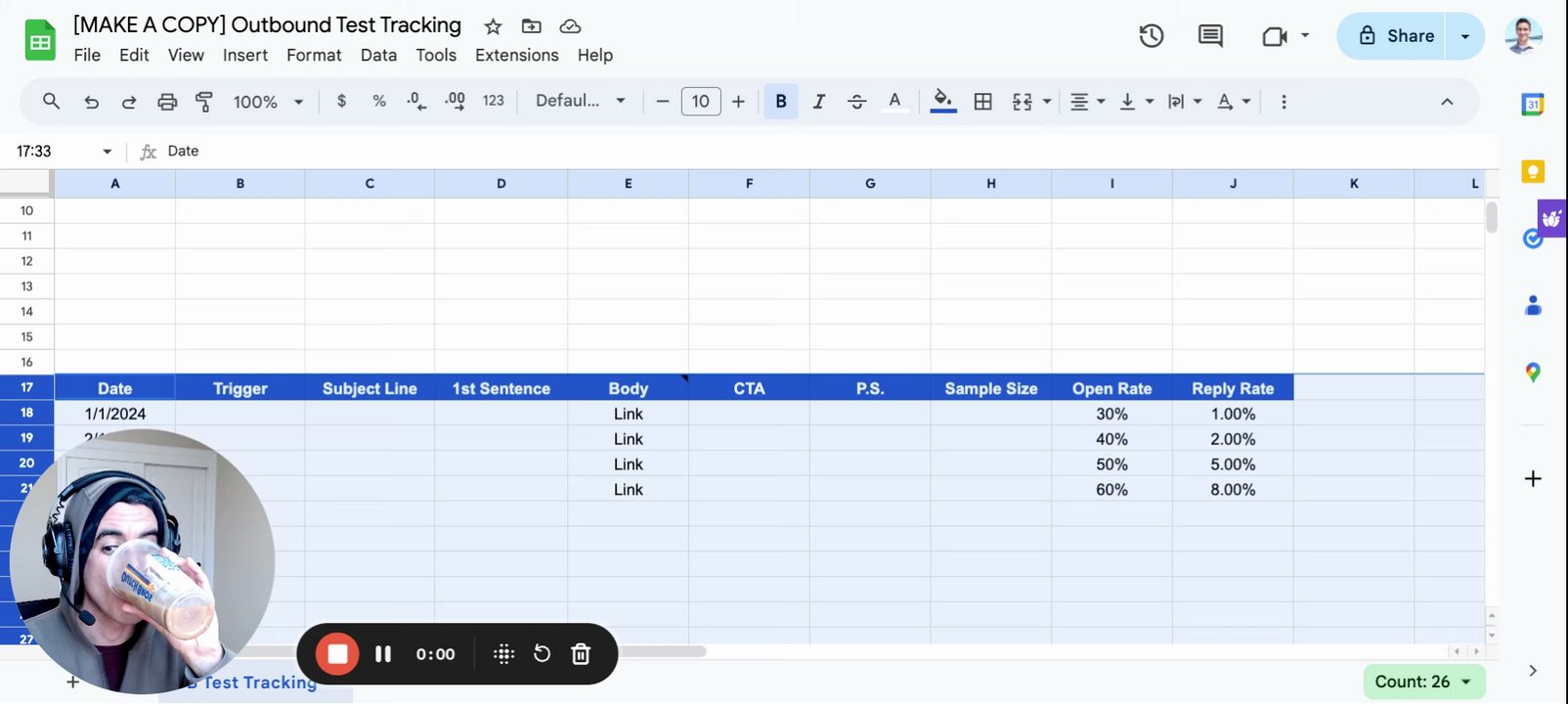
Task: Undo the last action
Action: tap(91, 102)
